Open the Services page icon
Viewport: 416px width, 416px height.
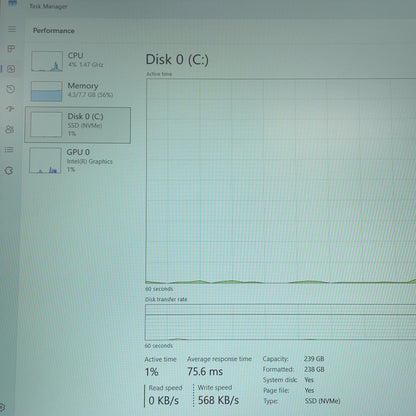click(9, 171)
